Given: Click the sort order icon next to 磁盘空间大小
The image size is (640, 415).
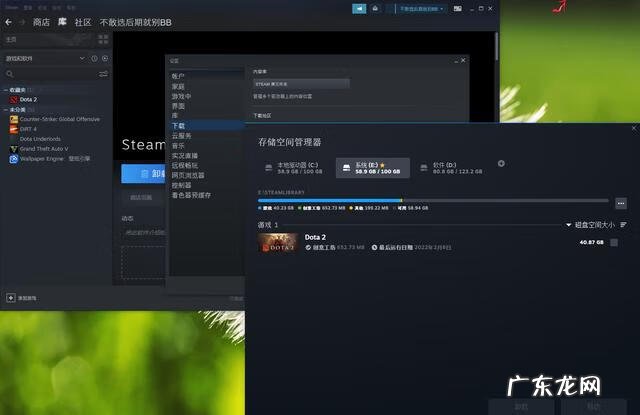Looking at the screenshot, I should [x=623, y=225].
